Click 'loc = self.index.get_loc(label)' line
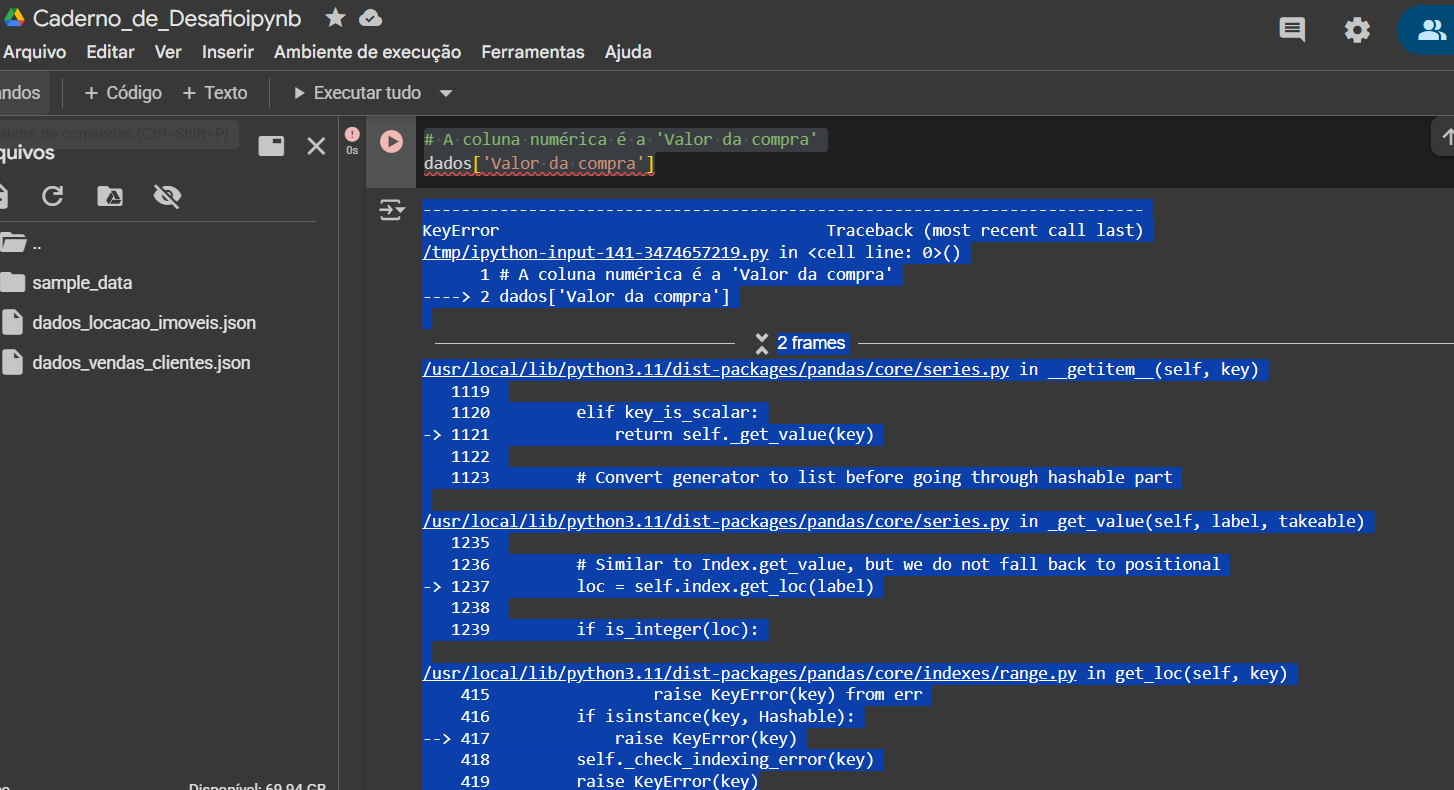This screenshot has width=1454, height=790. pos(725,586)
